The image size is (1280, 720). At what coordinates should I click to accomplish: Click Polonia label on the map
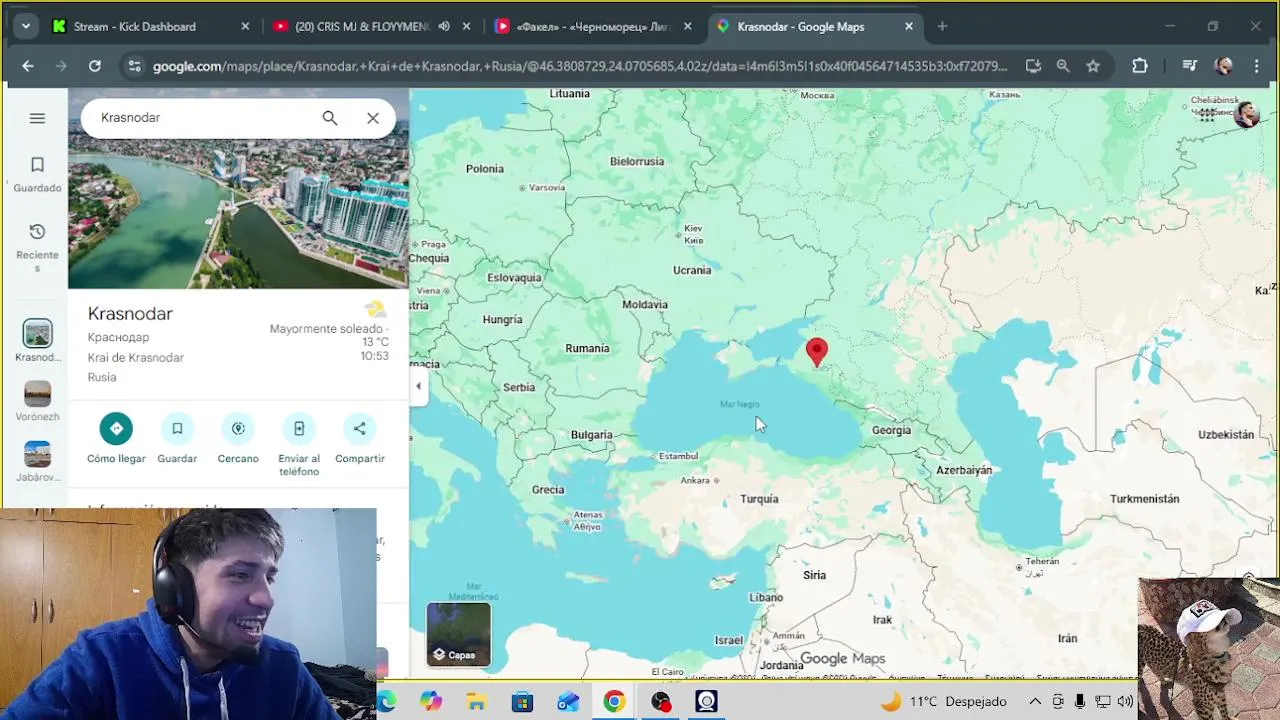click(x=485, y=169)
